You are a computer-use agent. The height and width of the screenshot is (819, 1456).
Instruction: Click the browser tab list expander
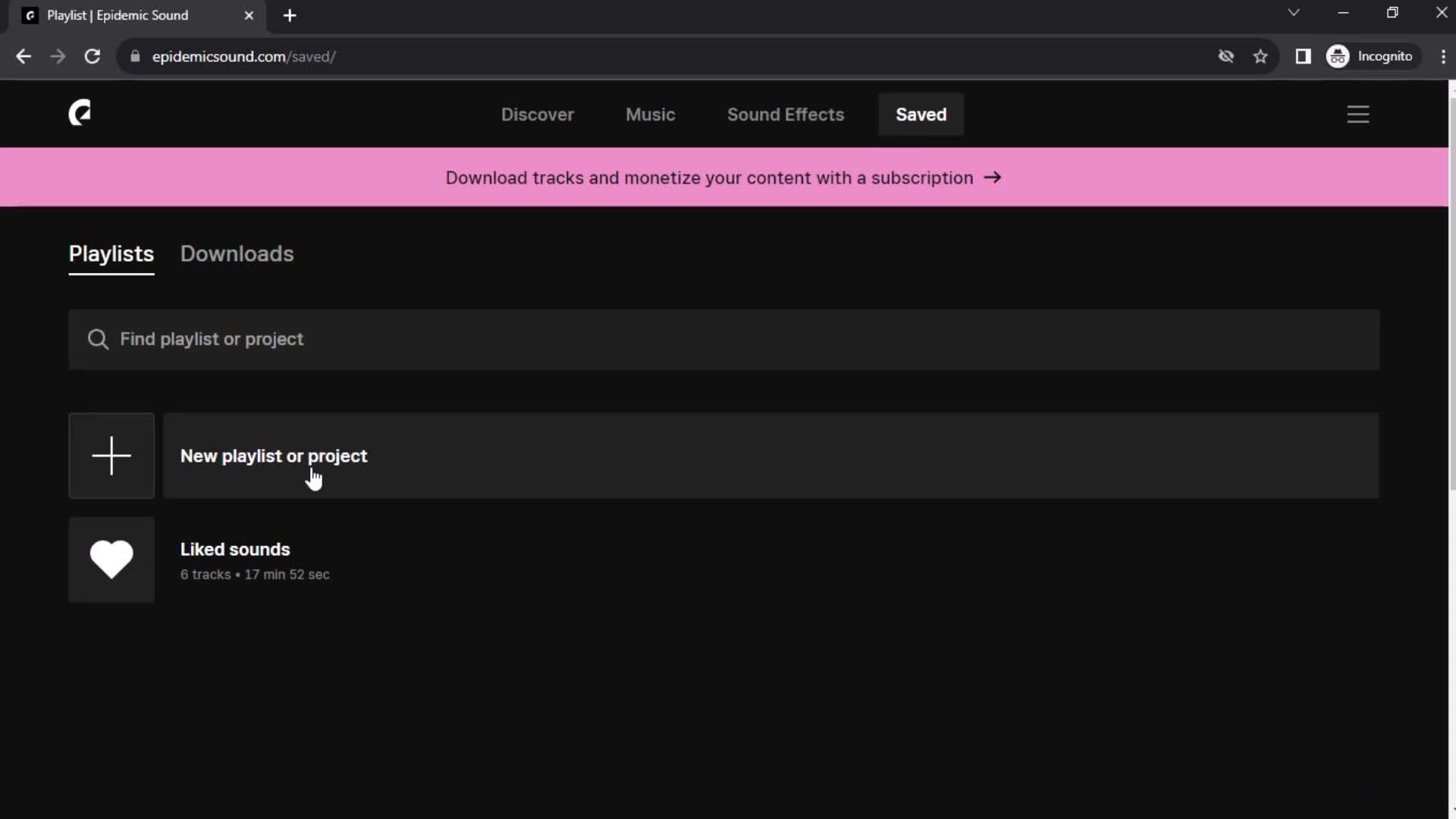click(1295, 14)
